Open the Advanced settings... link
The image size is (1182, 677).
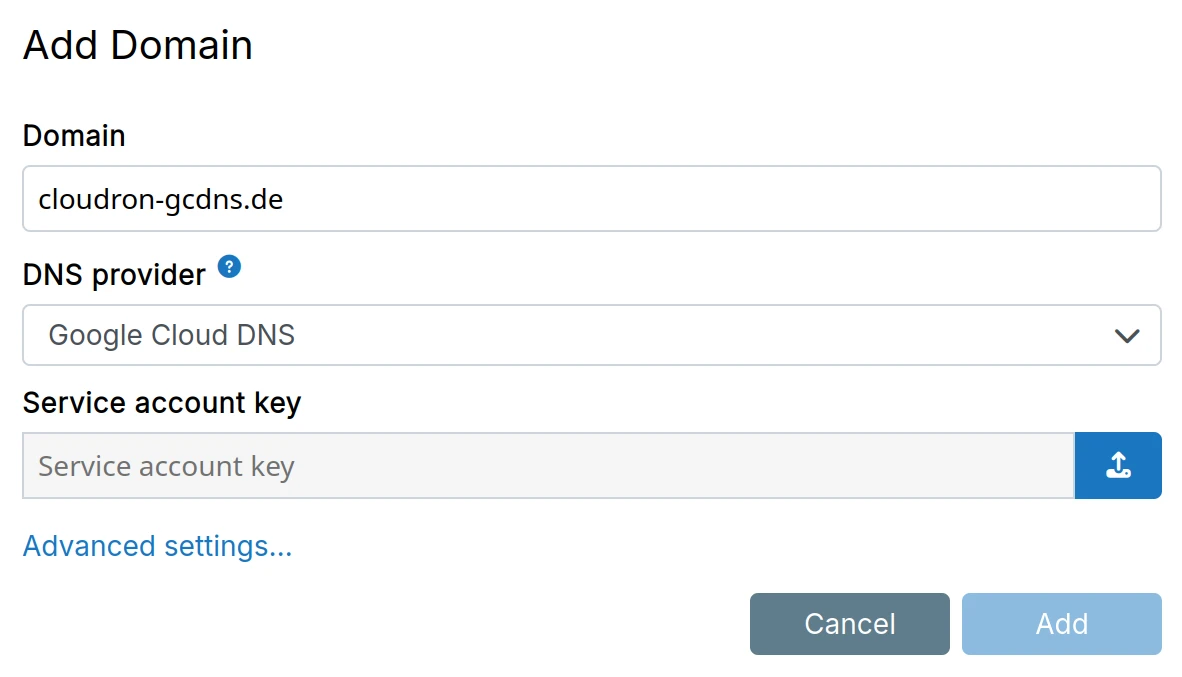coord(157,546)
